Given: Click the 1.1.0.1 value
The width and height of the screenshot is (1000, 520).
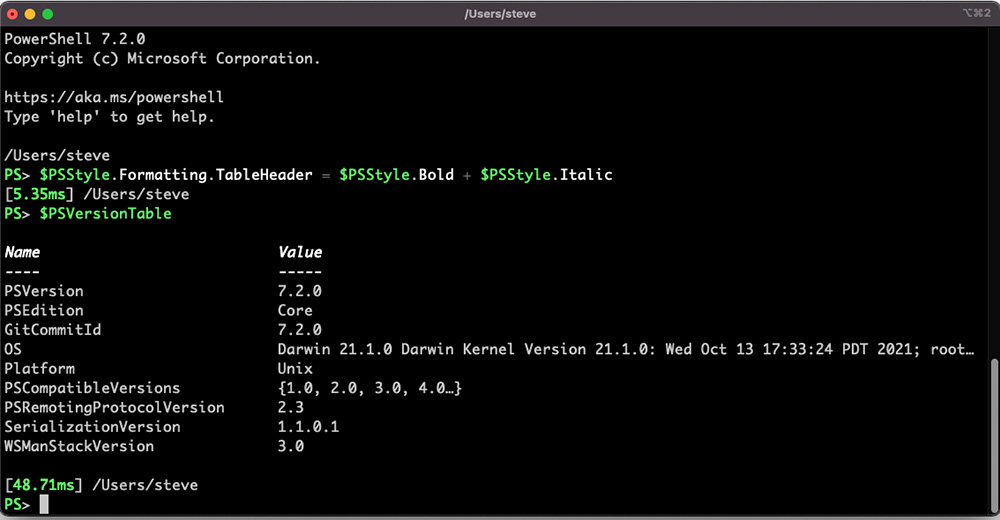Looking at the screenshot, I should (x=308, y=427).
